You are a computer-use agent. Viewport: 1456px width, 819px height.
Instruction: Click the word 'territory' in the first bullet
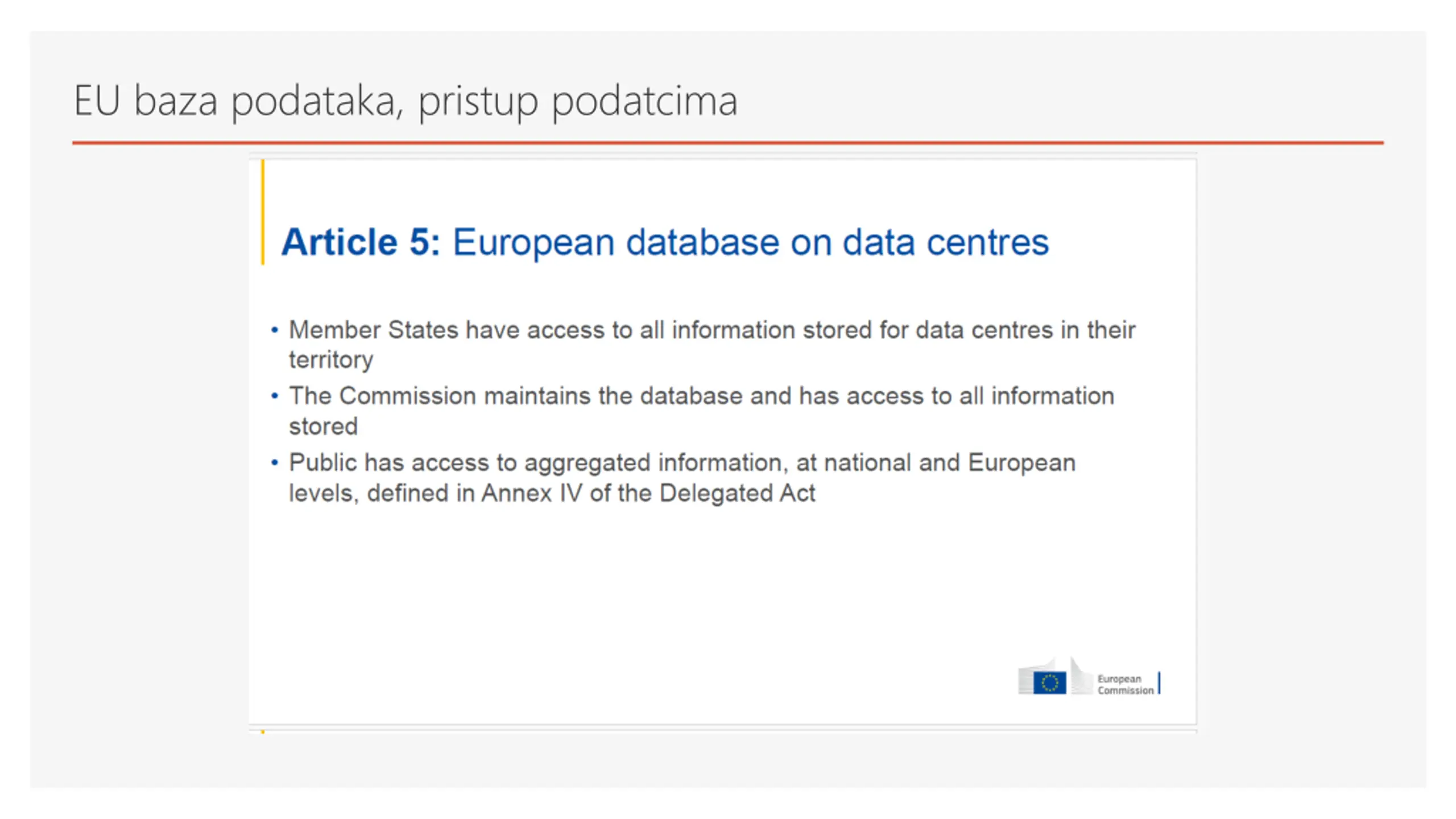[331, 360]
